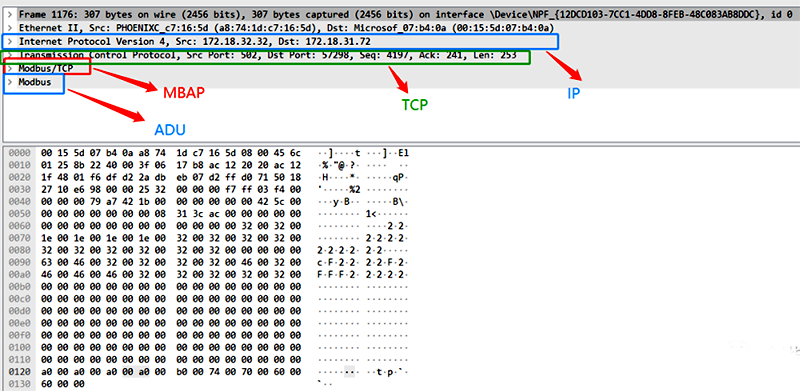Image resolution: width=800 pixels, height=391 pixels.
Task: Click the blue ADU annotation label
Action: [170, 130]
